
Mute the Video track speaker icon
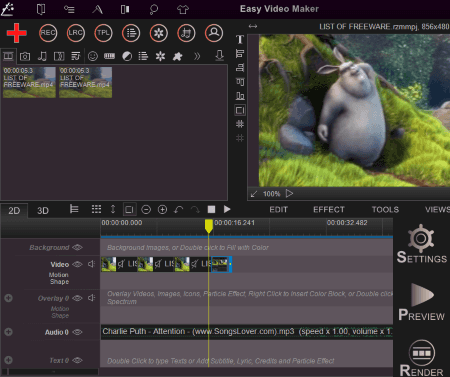(x=92, y=264)
